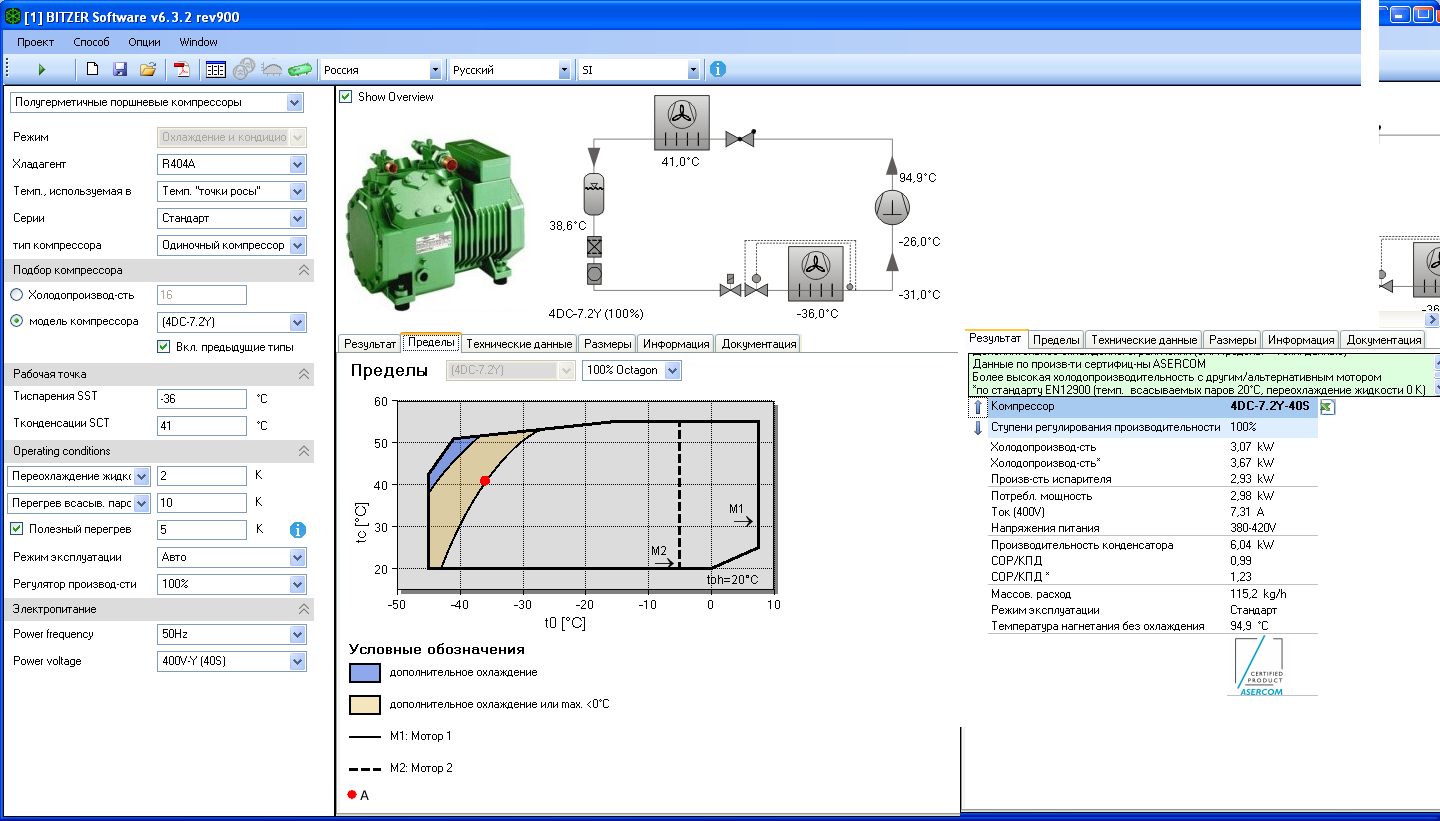Click the filter drier symbol under 38,6°C
This screenshot has width=1440, height=821.
coord(593,246)
